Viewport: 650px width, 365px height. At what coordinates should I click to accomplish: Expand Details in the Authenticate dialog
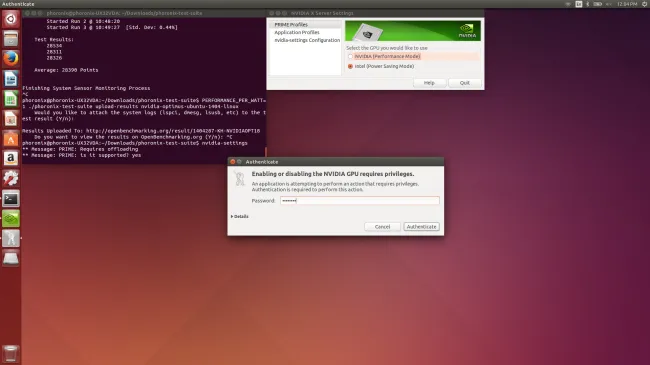coord(240,217)
